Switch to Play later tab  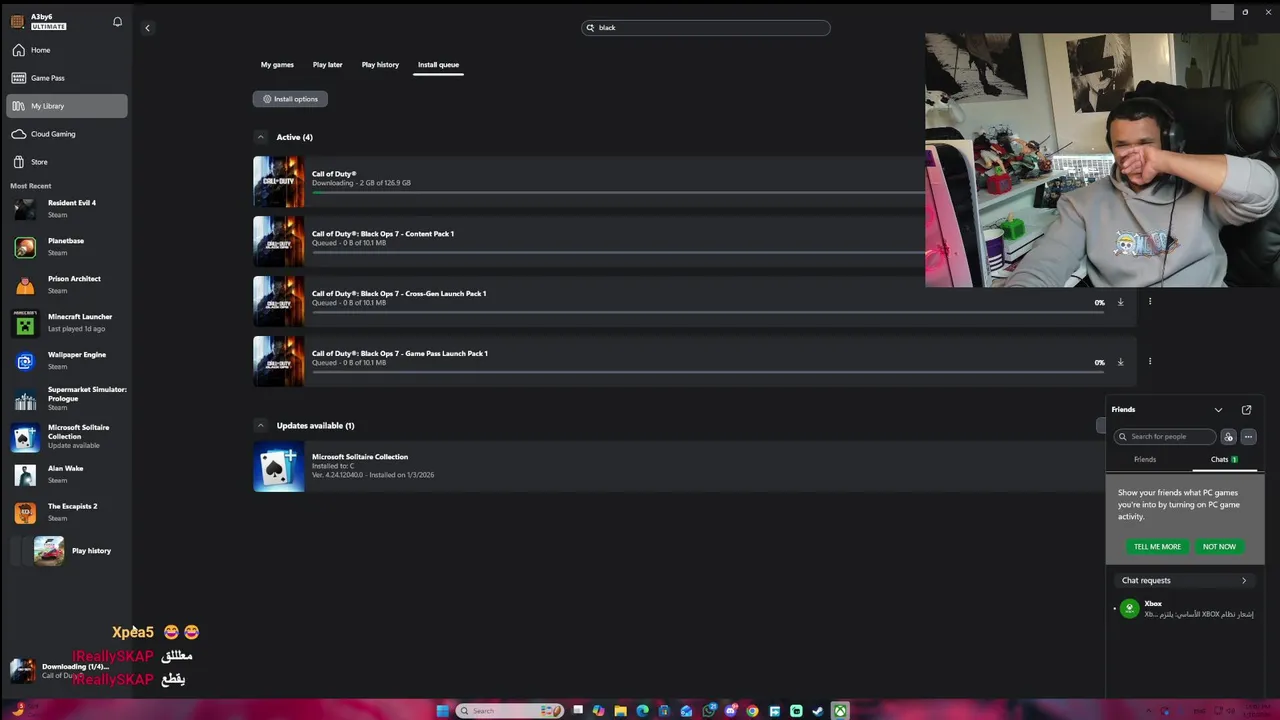[x=327, y=65]
